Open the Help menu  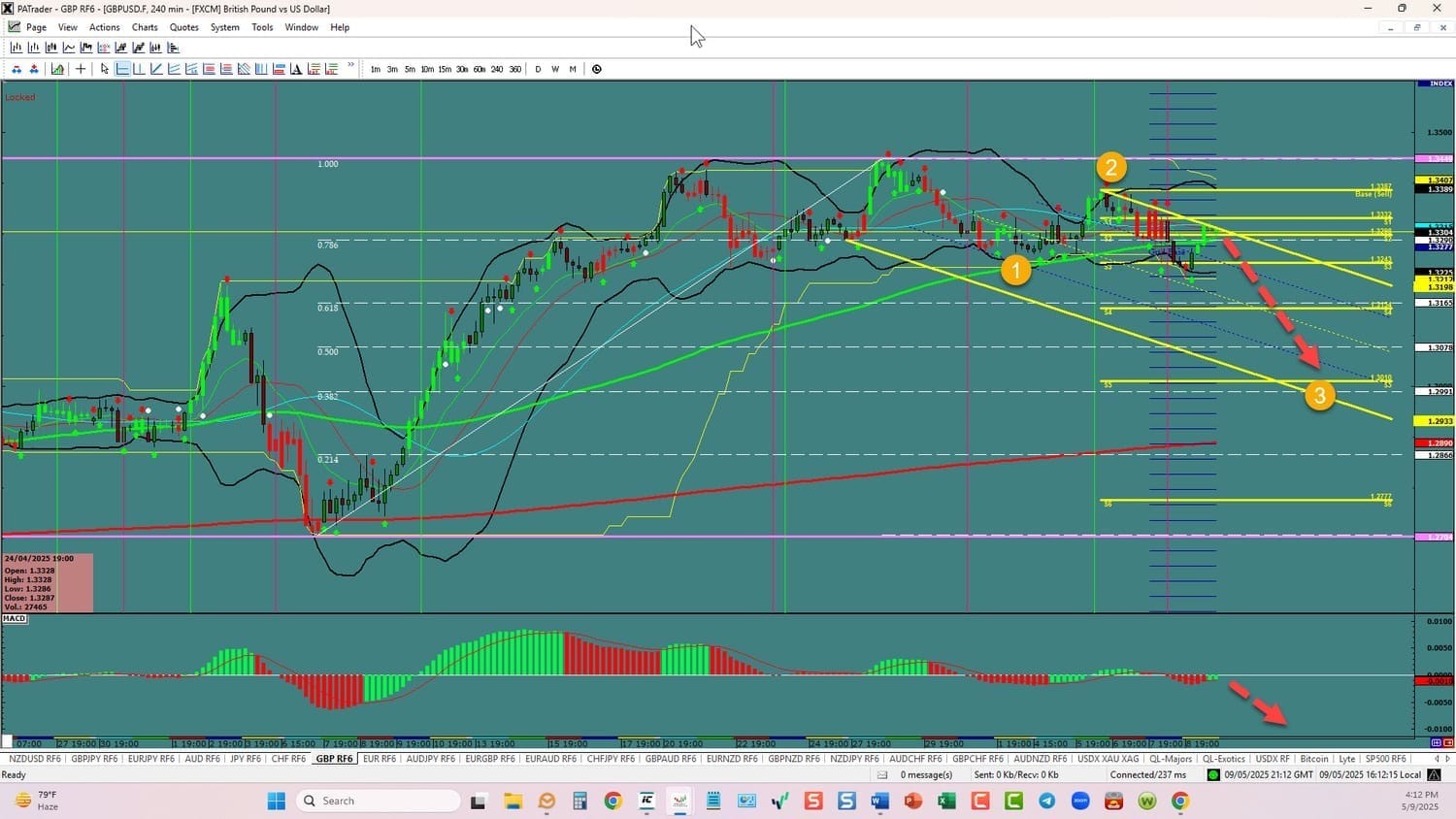(340, 27)
